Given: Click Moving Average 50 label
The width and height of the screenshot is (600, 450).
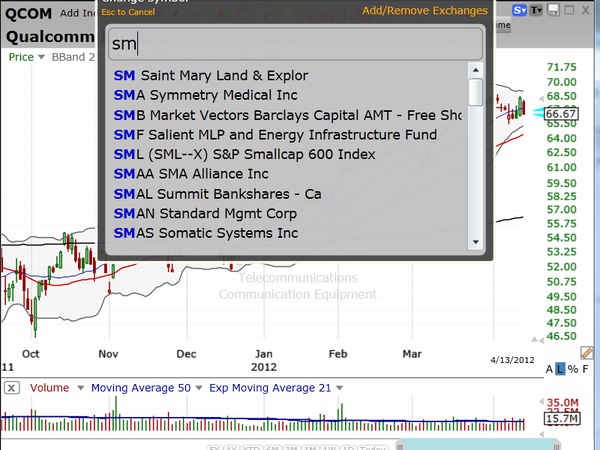Looking at the screenshot, I should pos(141,388).
